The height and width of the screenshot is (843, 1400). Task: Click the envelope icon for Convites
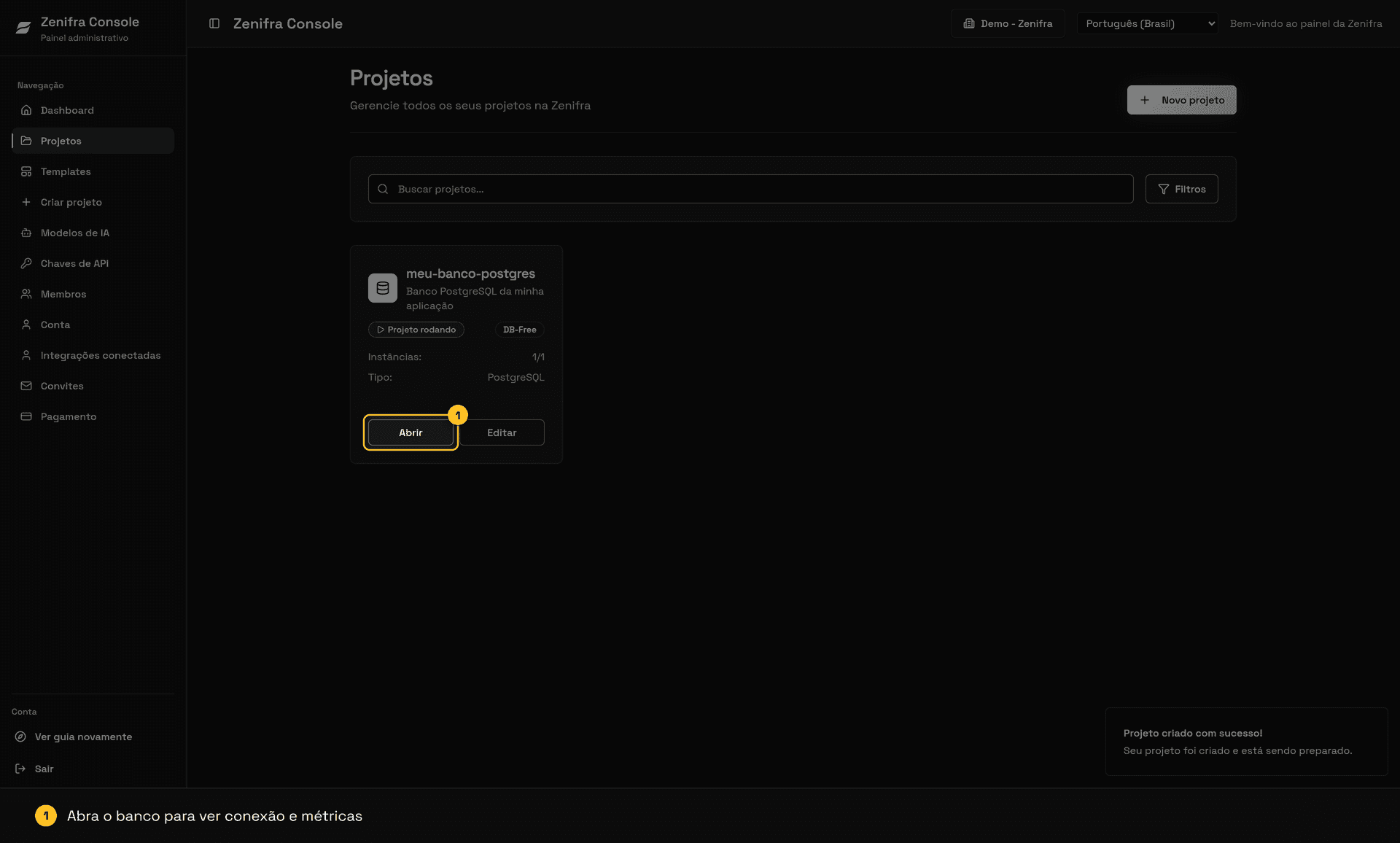click(26, 386)
